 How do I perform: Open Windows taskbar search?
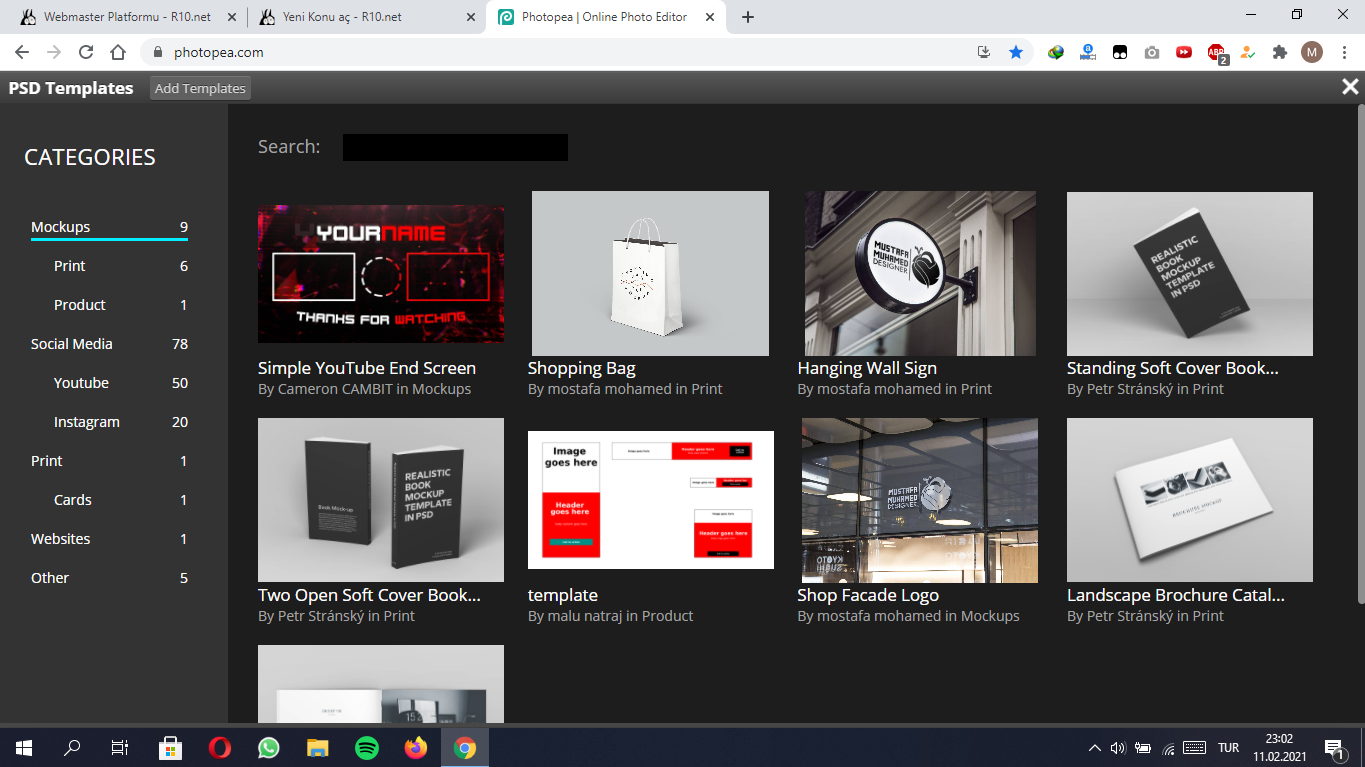pos(72,747)
